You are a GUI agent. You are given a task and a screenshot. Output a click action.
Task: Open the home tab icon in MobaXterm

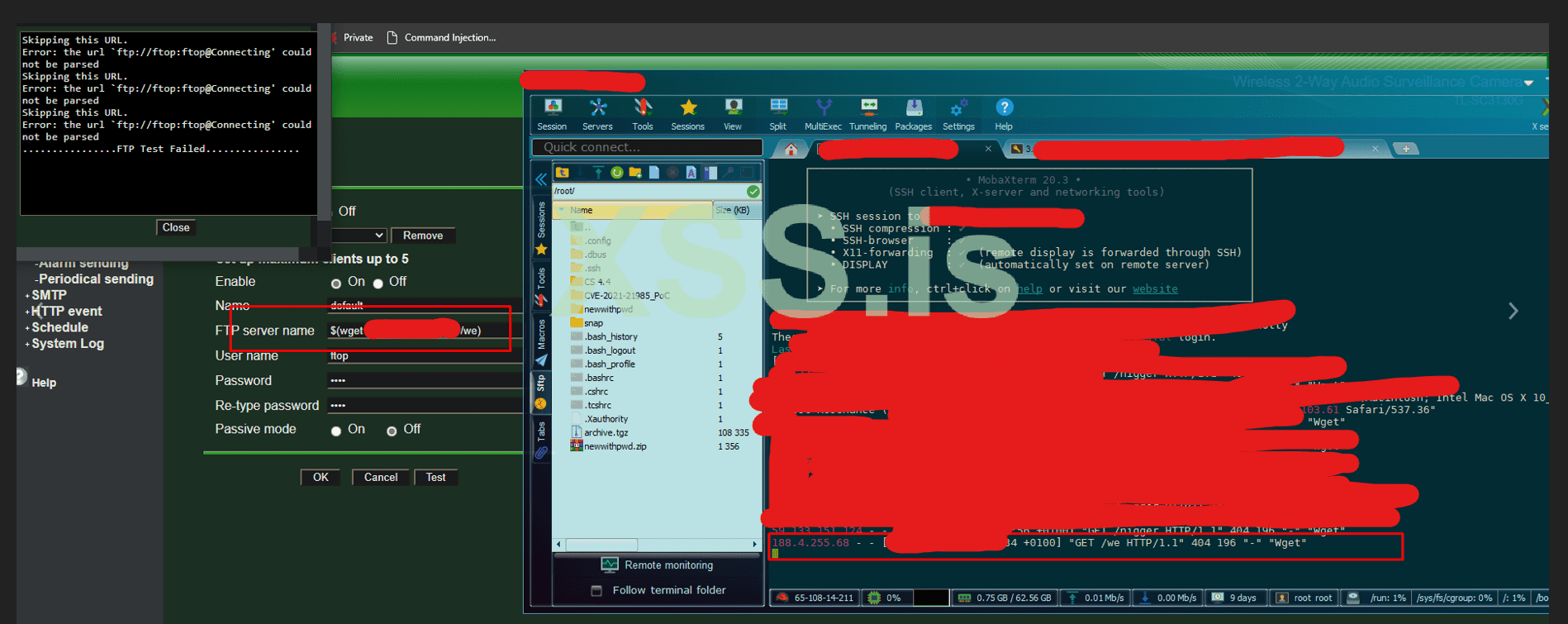point(791,149)
